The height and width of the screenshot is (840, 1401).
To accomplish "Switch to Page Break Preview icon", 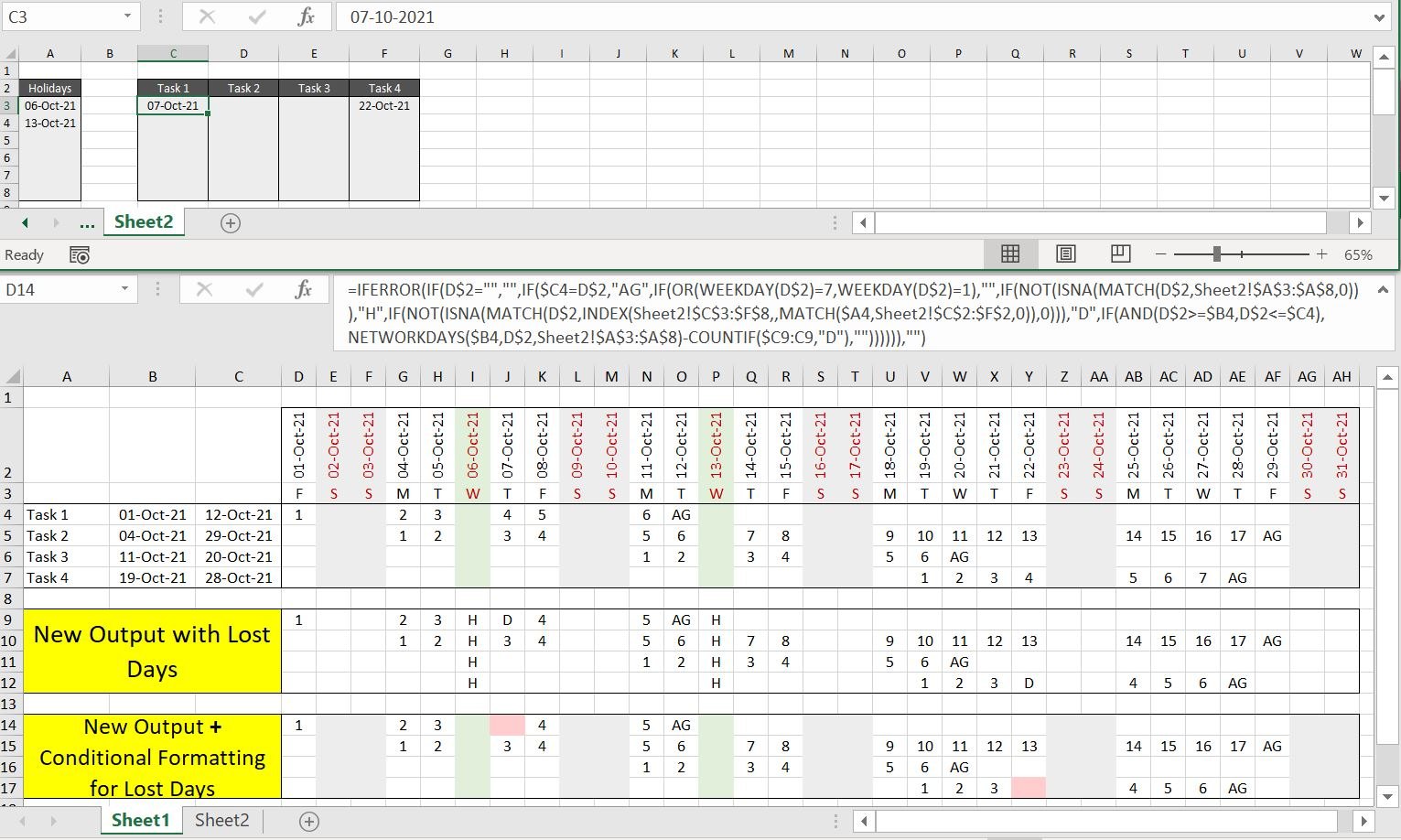I will [x=1120, y=254].
